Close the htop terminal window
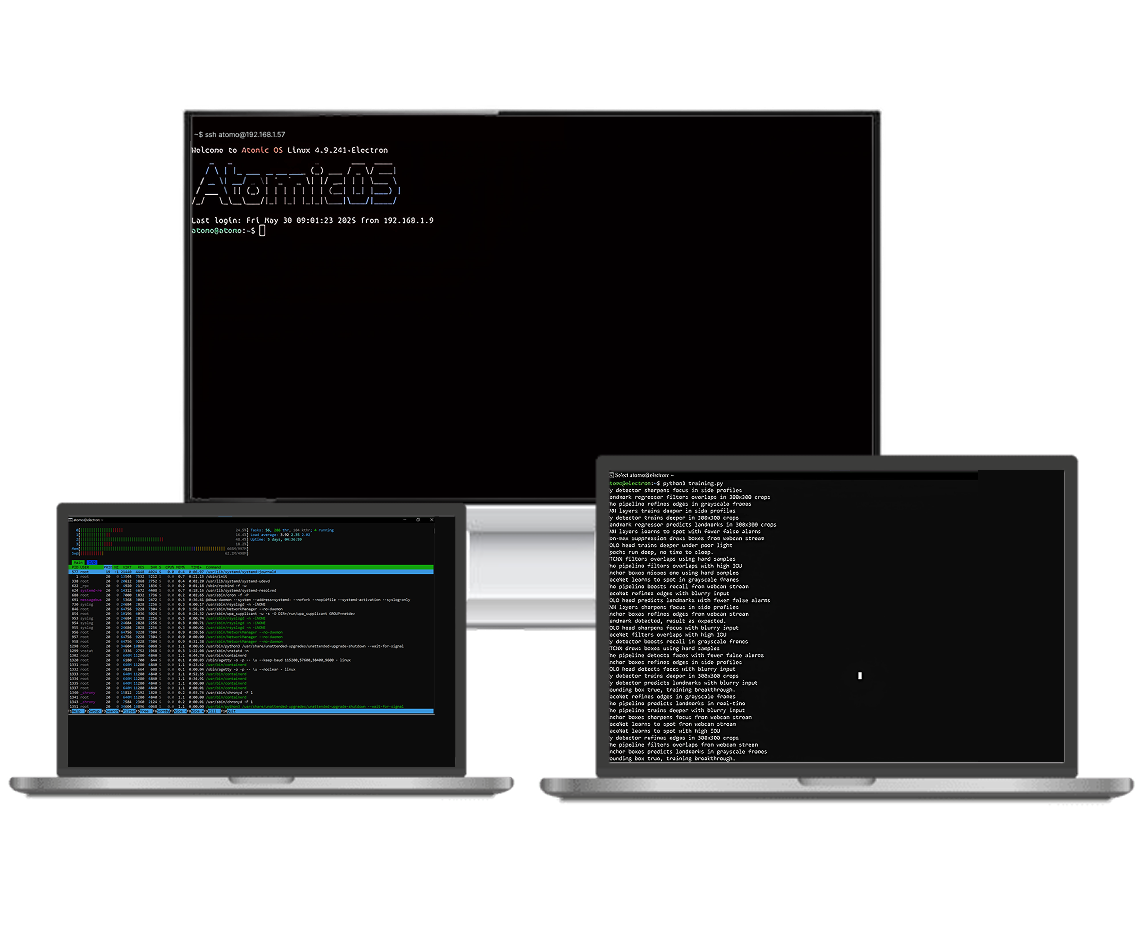 (432, 520)
